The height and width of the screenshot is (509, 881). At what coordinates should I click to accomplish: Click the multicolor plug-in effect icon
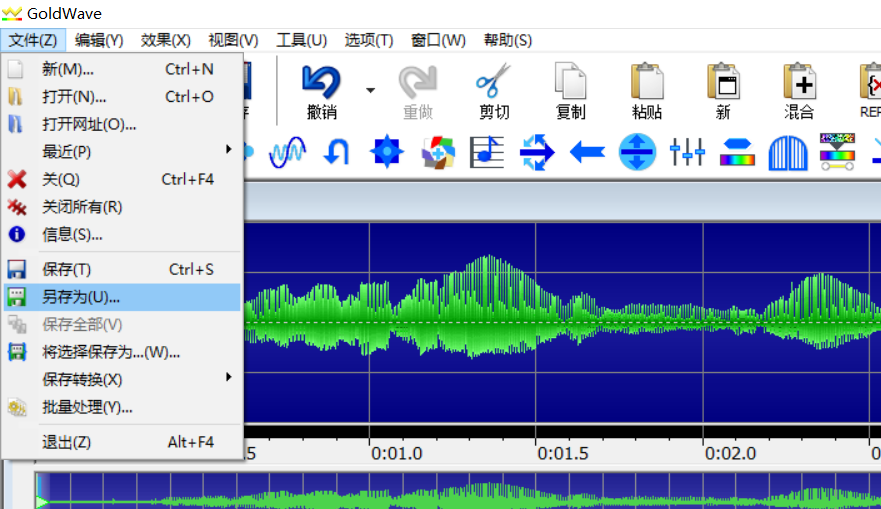pos(438,152)
